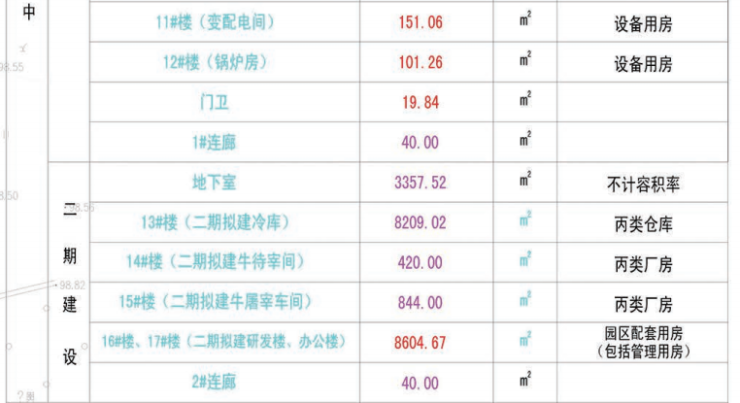This screenshot has height=403, width=740.
Task: Select the 151.06 area value
Action: pos(419,21)
